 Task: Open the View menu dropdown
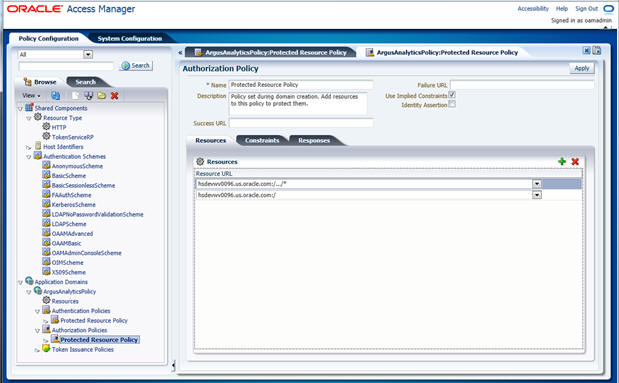31,96
